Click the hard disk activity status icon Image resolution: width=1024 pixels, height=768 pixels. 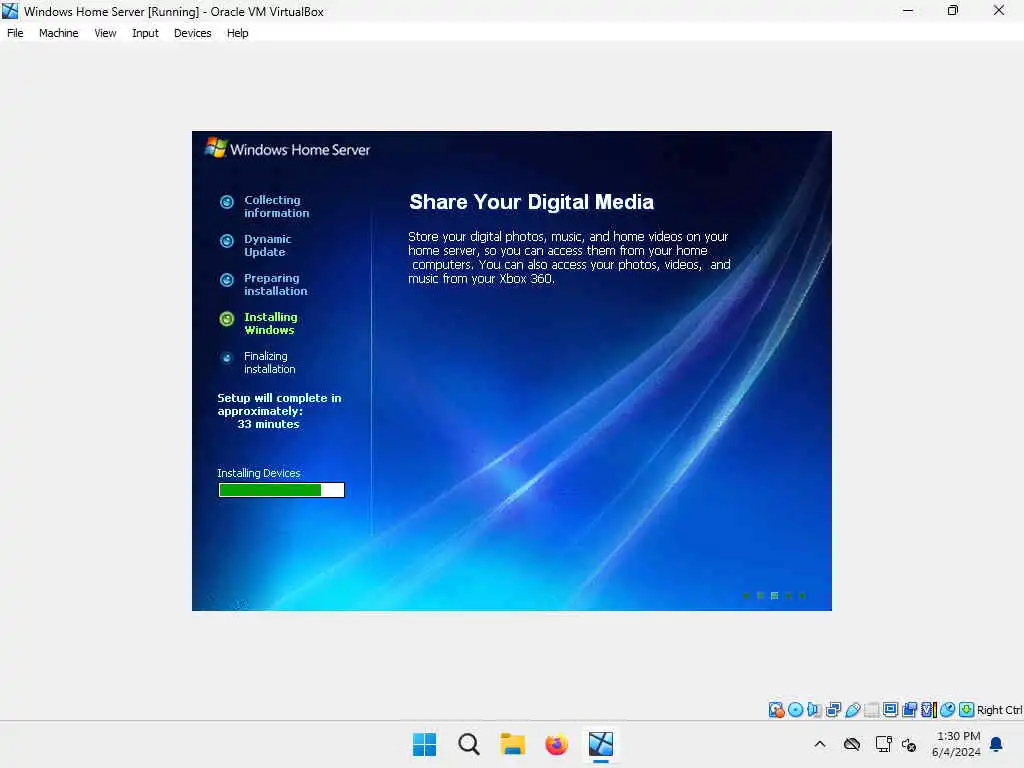pyautogui.click(x=776, y=709)
